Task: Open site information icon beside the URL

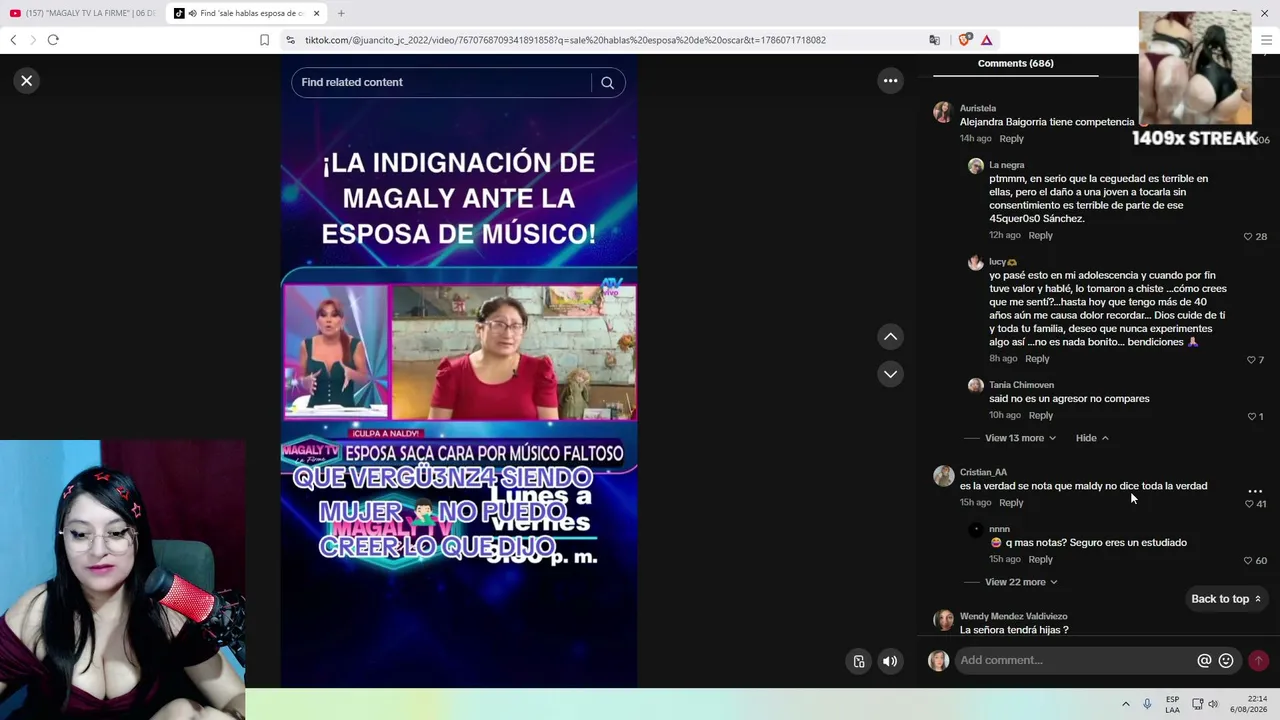Action: pyautogui.click(x=290, y=40)
